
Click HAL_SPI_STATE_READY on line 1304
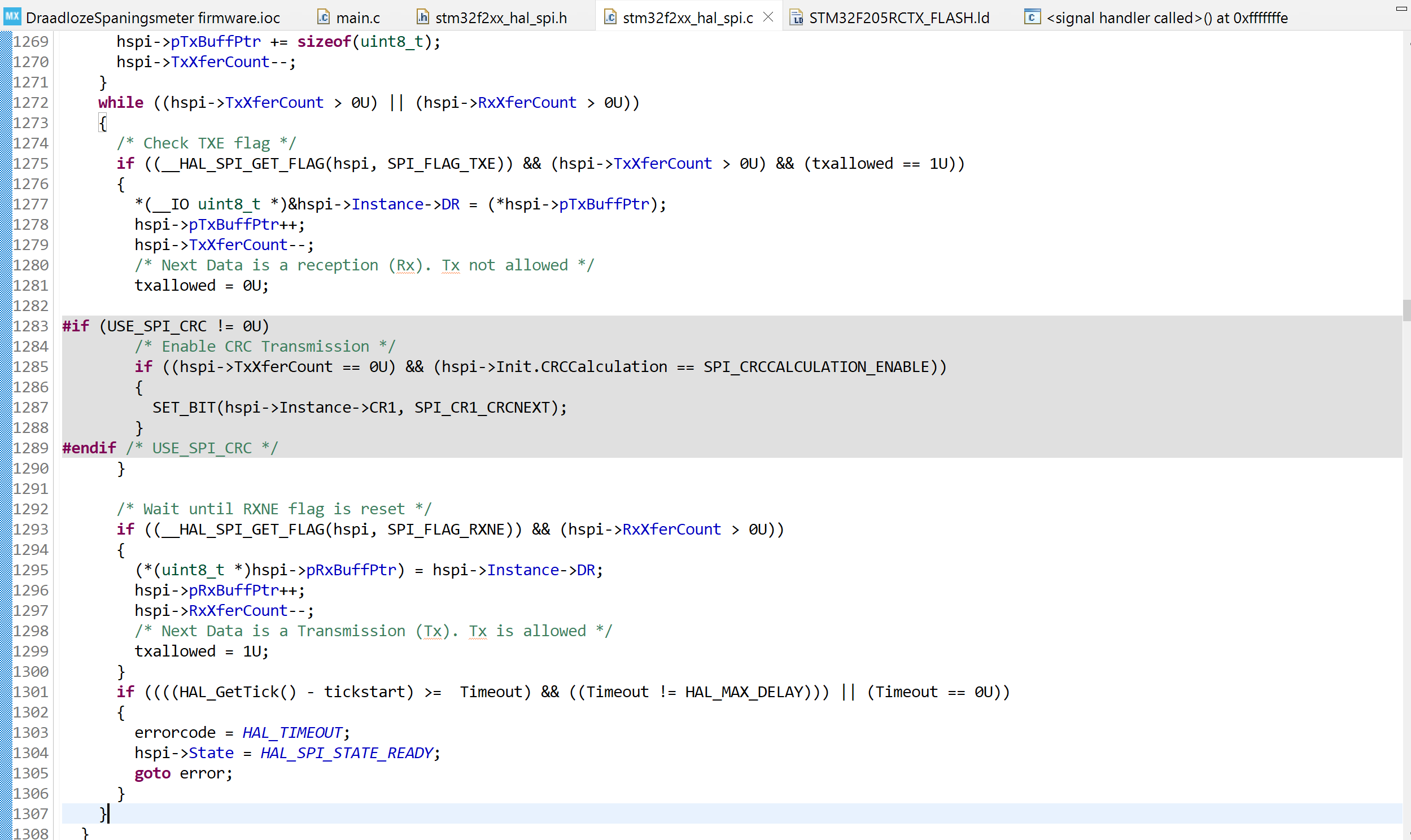click(346, 753)
